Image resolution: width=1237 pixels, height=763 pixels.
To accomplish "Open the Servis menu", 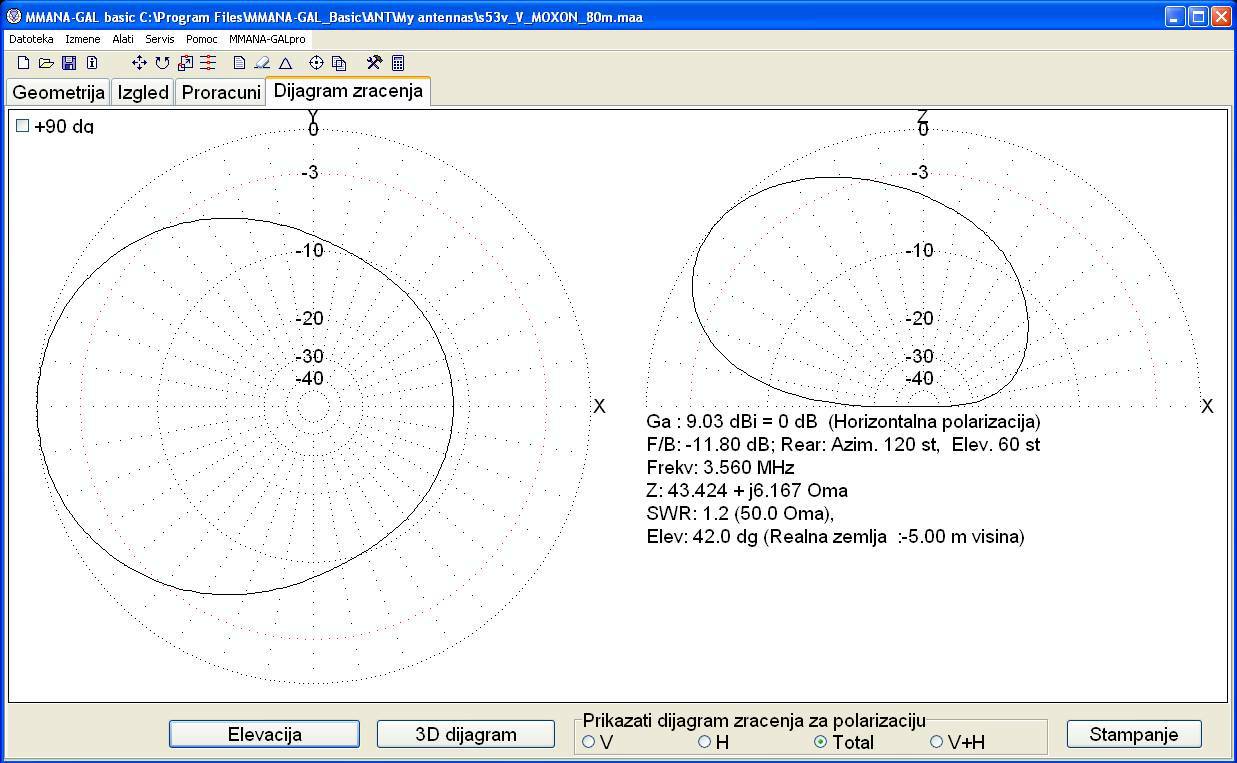I will tap(159, 39).
